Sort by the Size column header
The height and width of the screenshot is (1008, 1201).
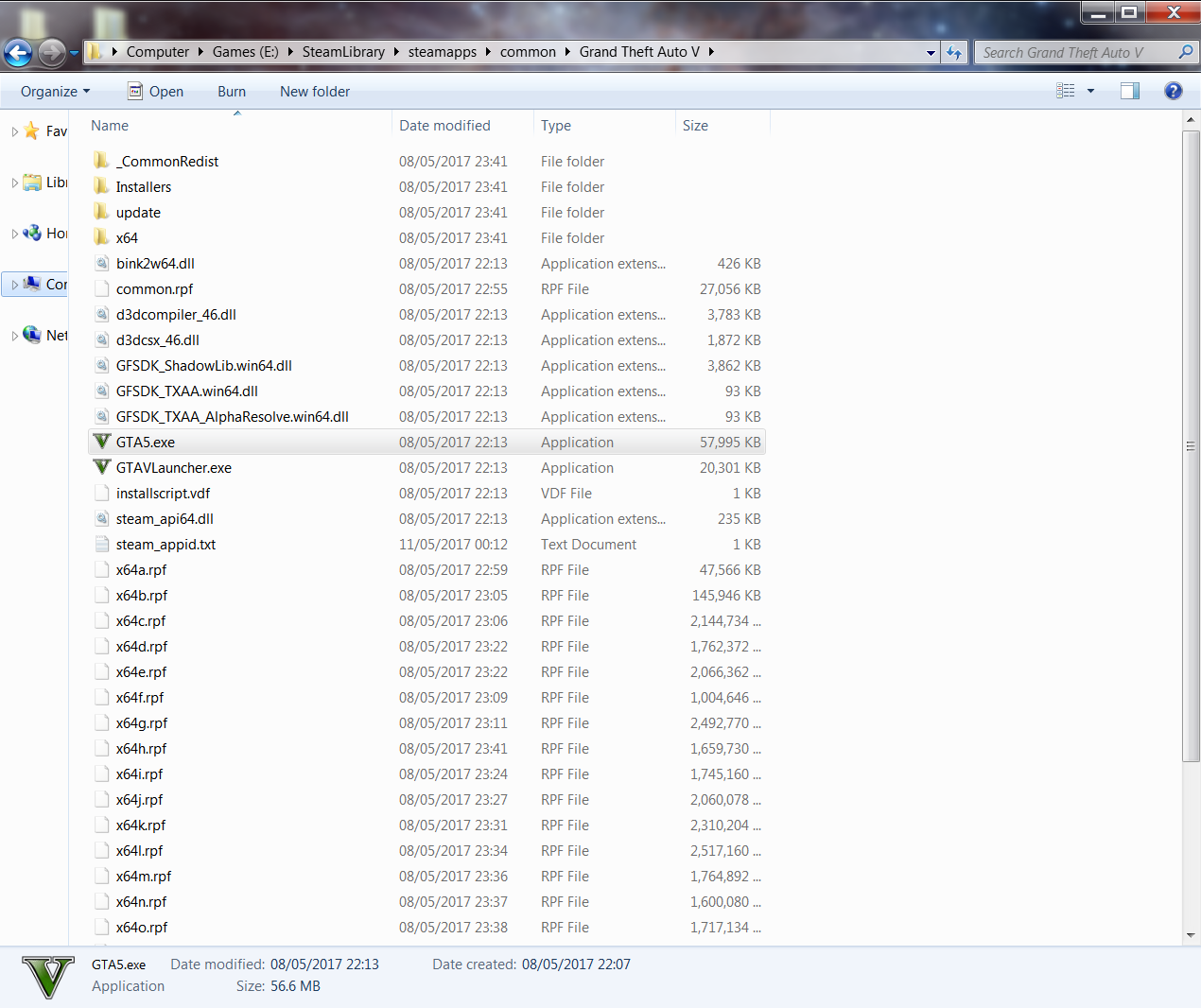tap(722, 125)
